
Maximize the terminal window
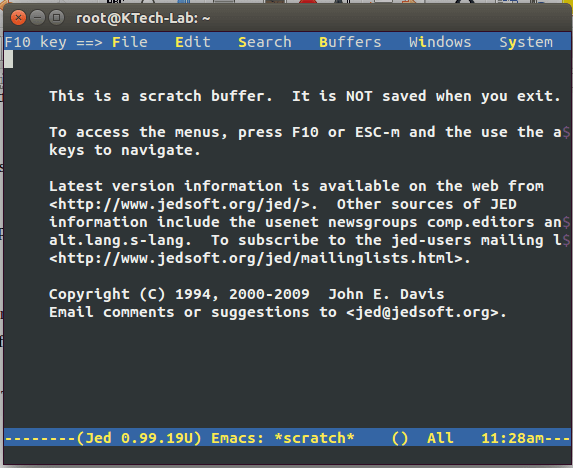click(56, 18)
